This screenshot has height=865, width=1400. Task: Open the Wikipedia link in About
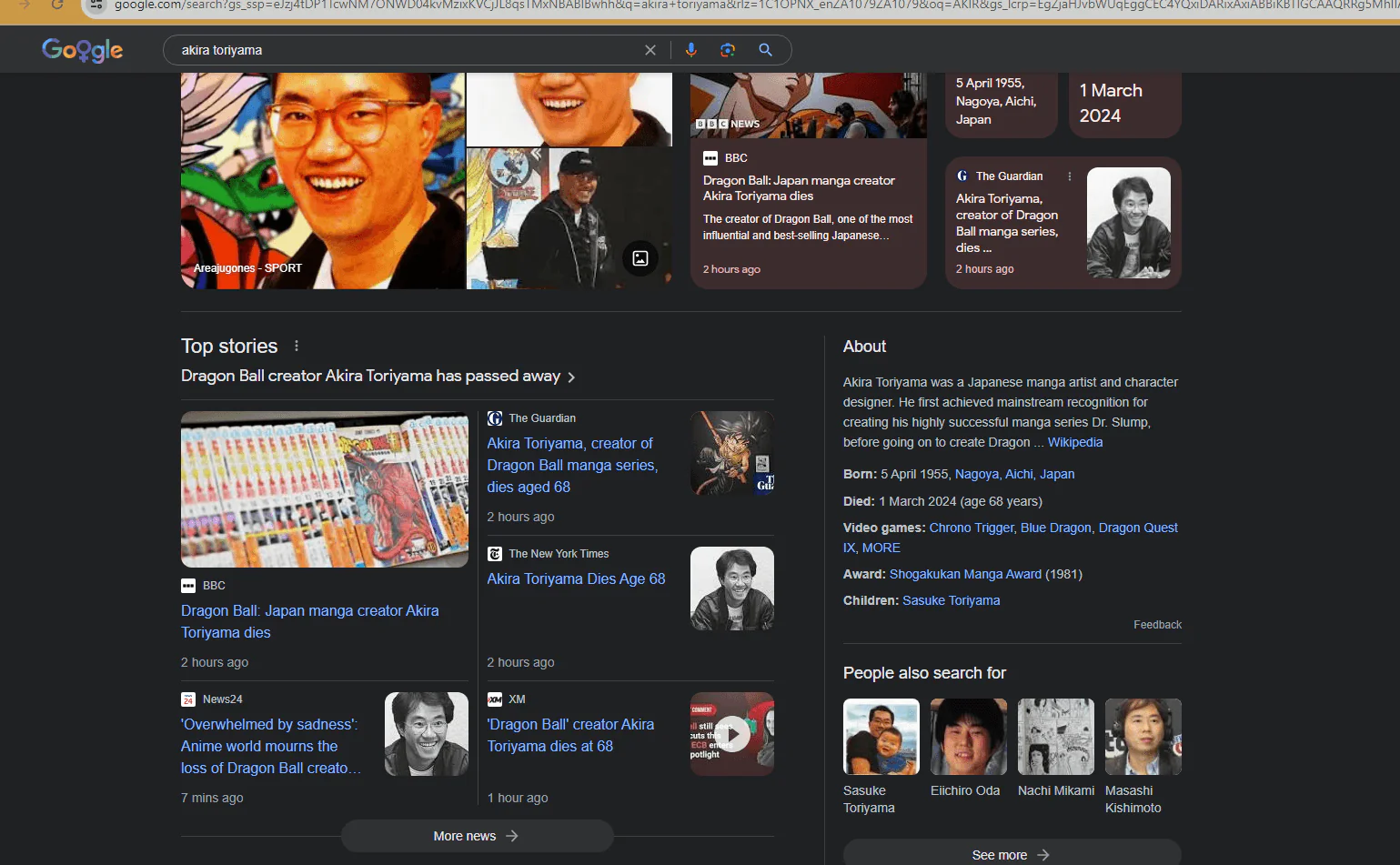1075,442
